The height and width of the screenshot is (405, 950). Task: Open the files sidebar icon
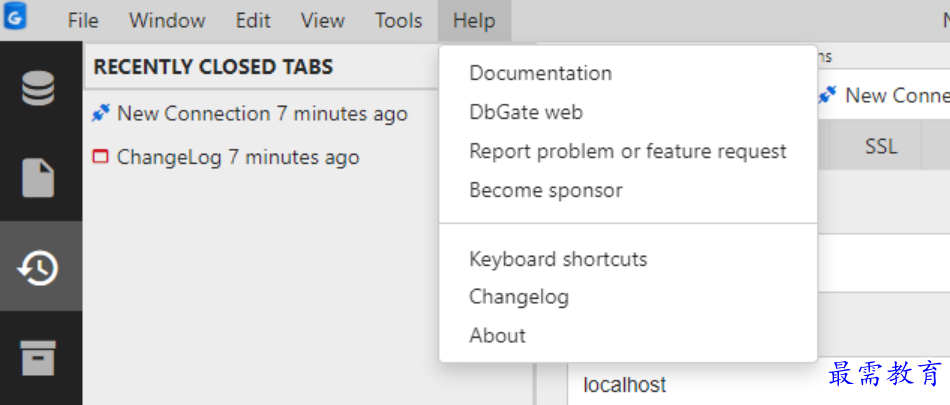[38, 178]
